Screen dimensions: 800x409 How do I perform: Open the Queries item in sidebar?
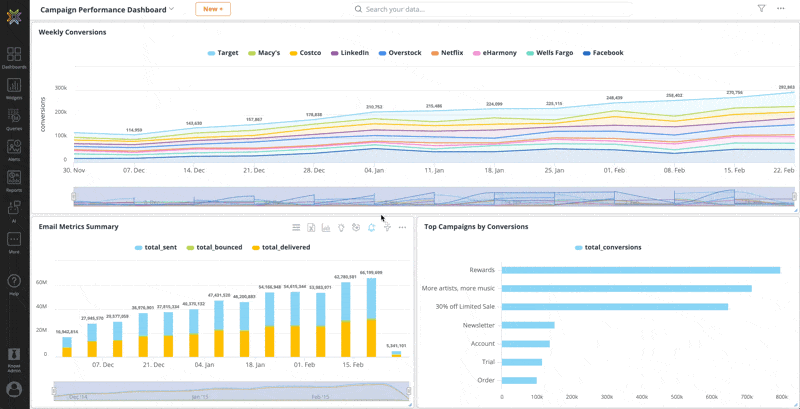tap(14, 120)
